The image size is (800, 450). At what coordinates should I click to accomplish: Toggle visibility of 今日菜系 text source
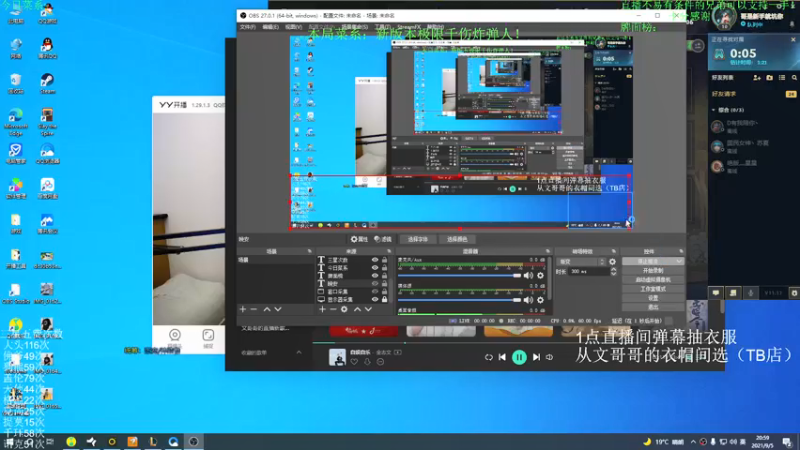click(x=375, y=268)
